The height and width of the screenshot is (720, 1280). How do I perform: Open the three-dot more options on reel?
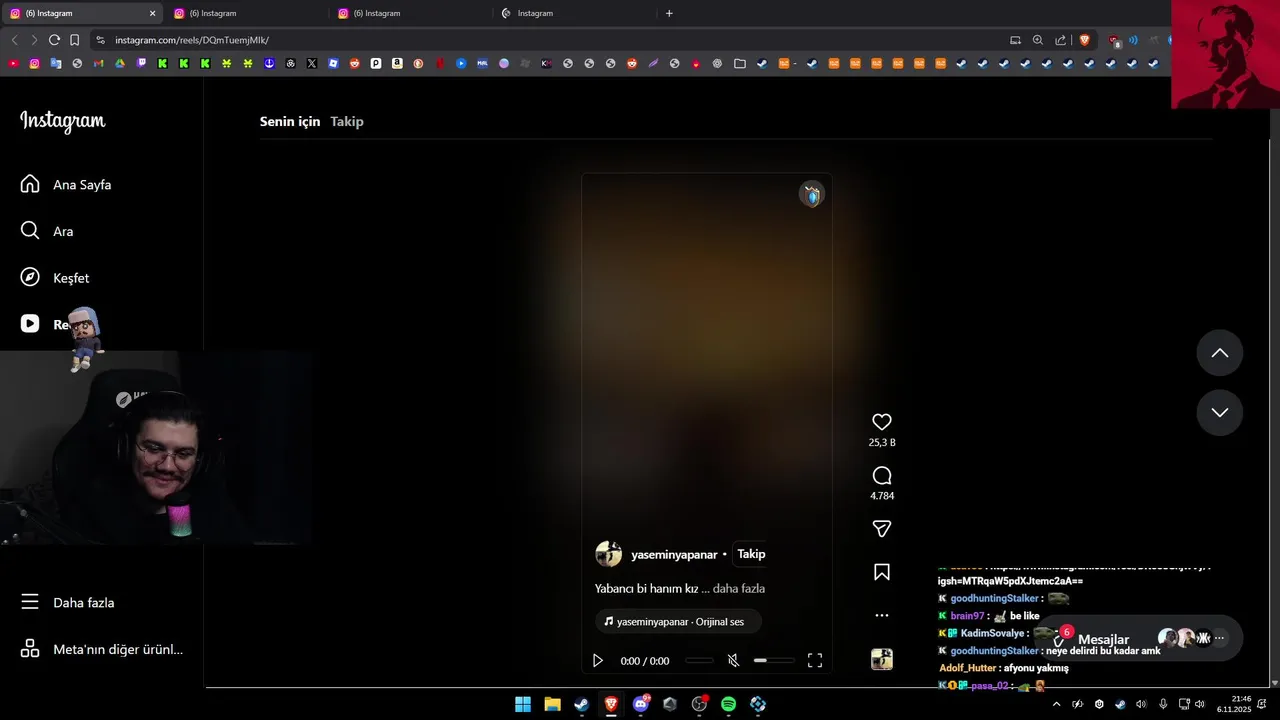coord(881,615)
